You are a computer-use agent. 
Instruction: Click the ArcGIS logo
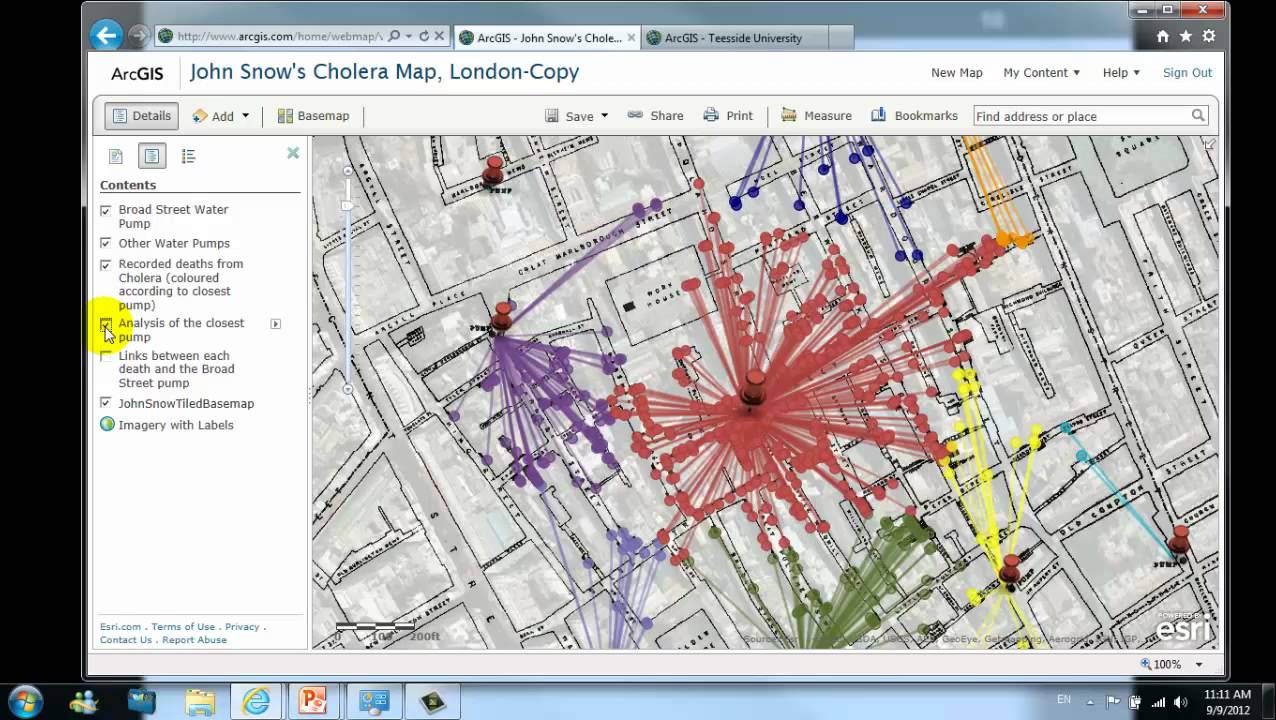[137, 73]
